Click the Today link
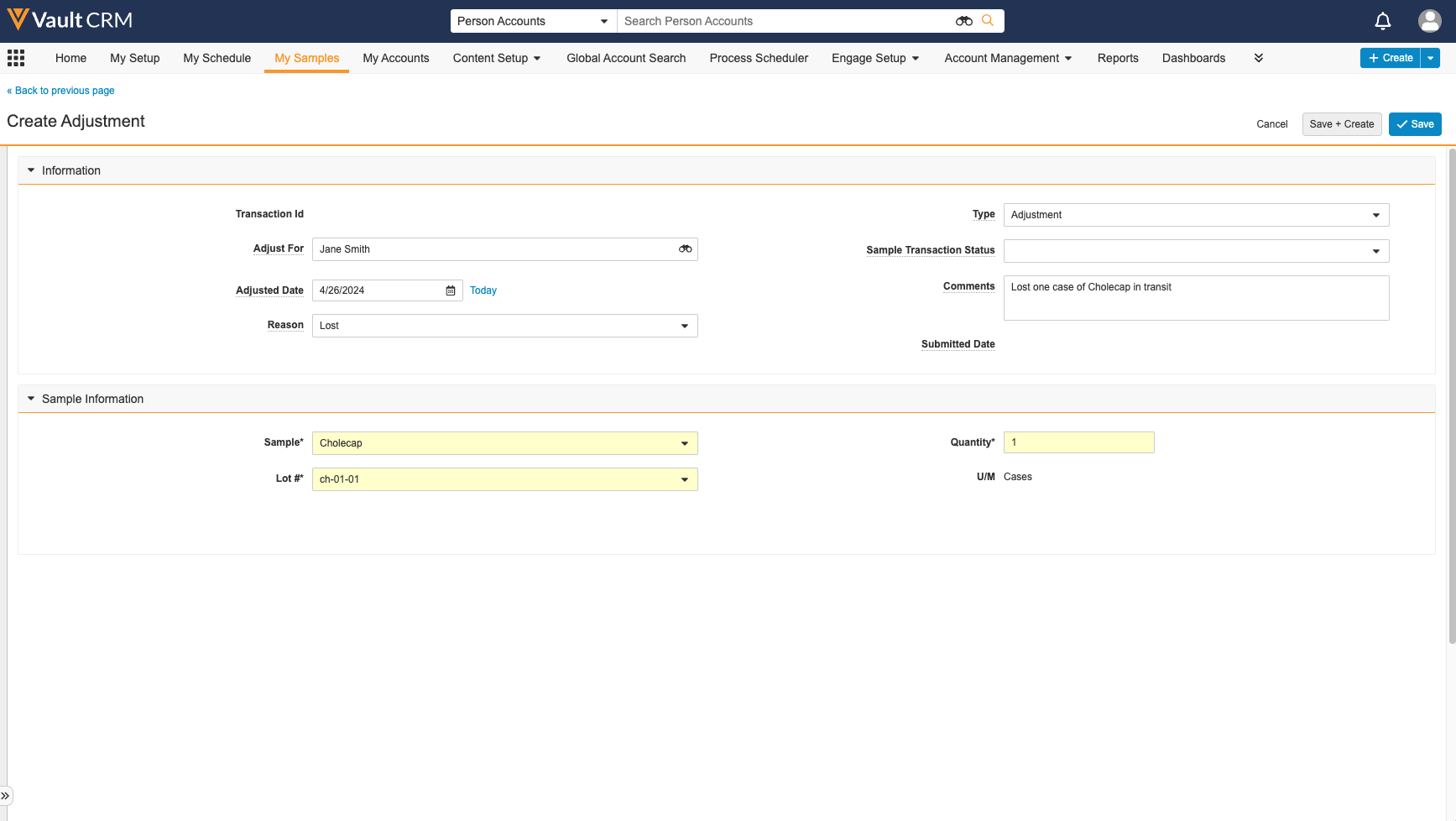The width and height of the screenshot is (1456, 821). point(483,290)
